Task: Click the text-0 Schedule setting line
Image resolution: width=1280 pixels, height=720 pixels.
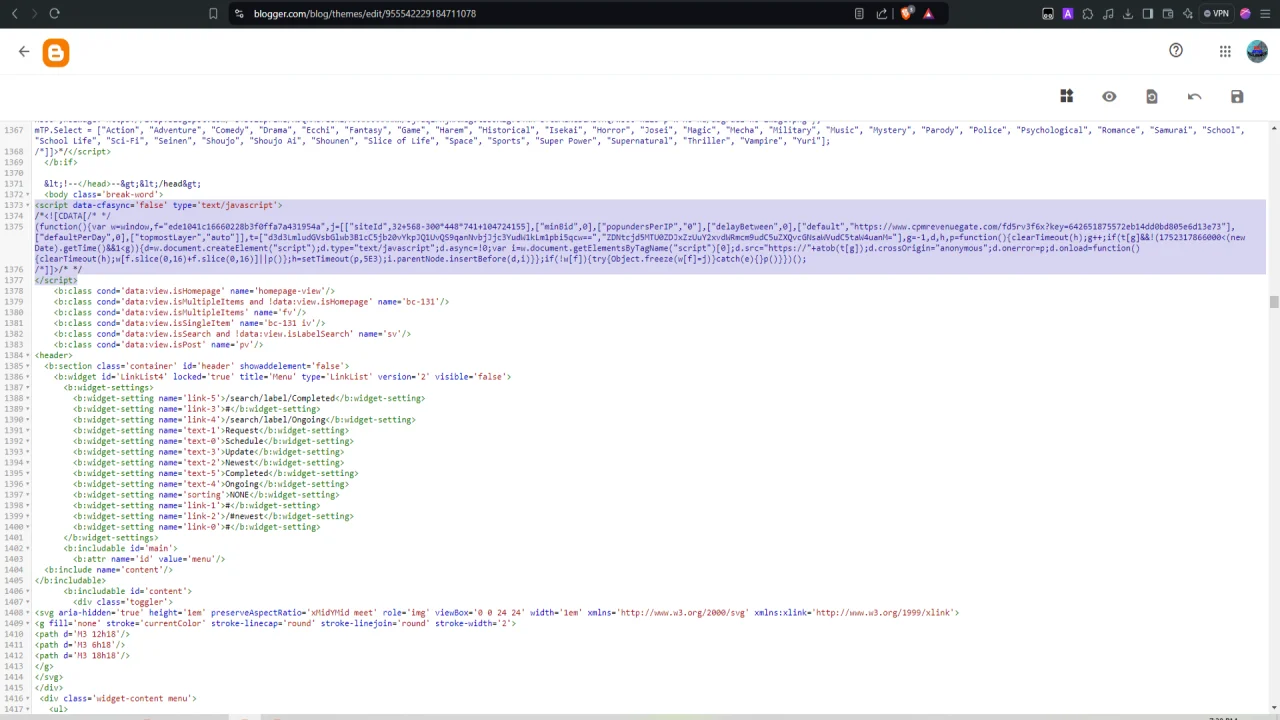Action: point(213,441)
